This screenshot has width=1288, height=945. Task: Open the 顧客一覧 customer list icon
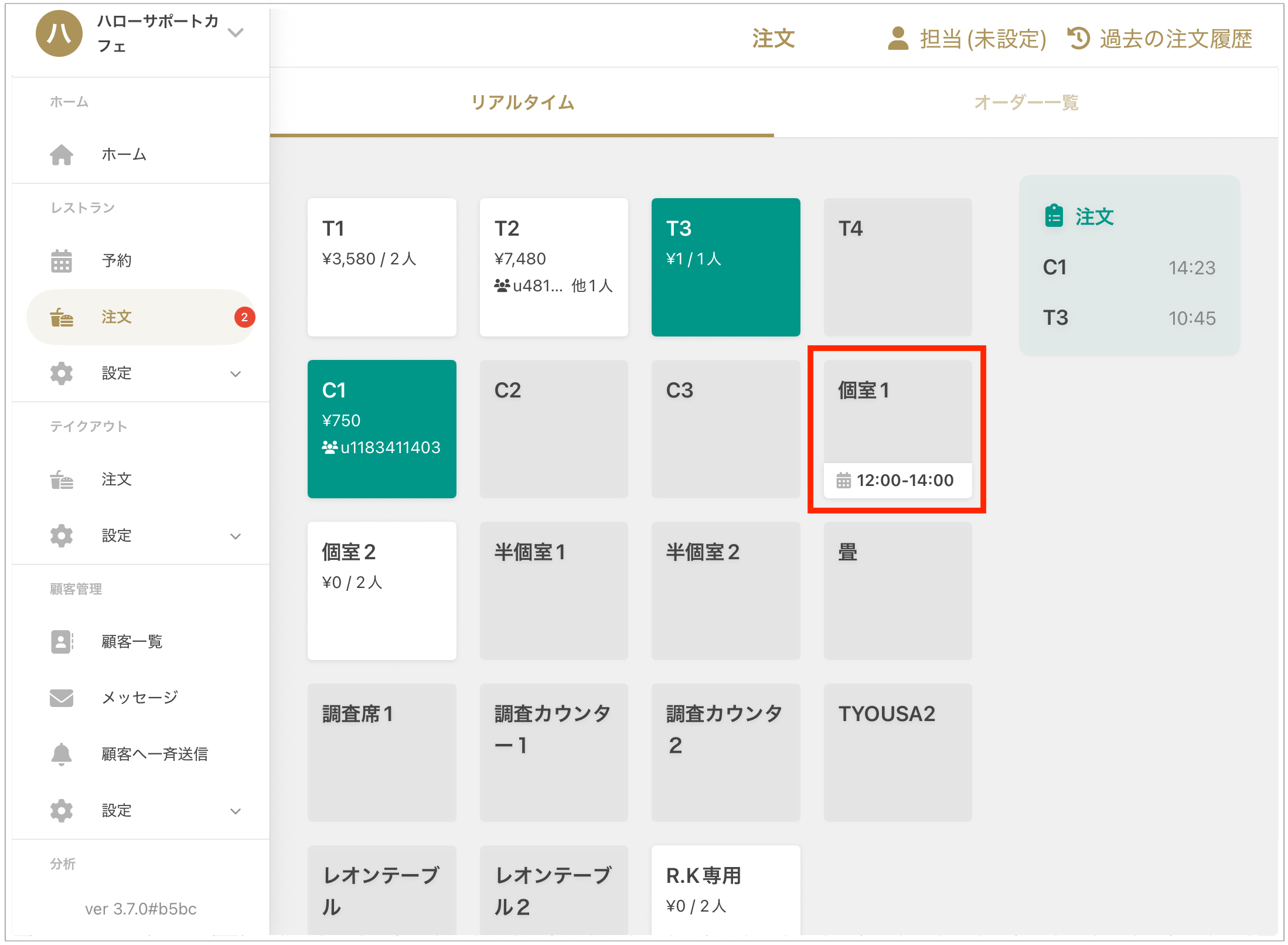(x=61, y=641)
